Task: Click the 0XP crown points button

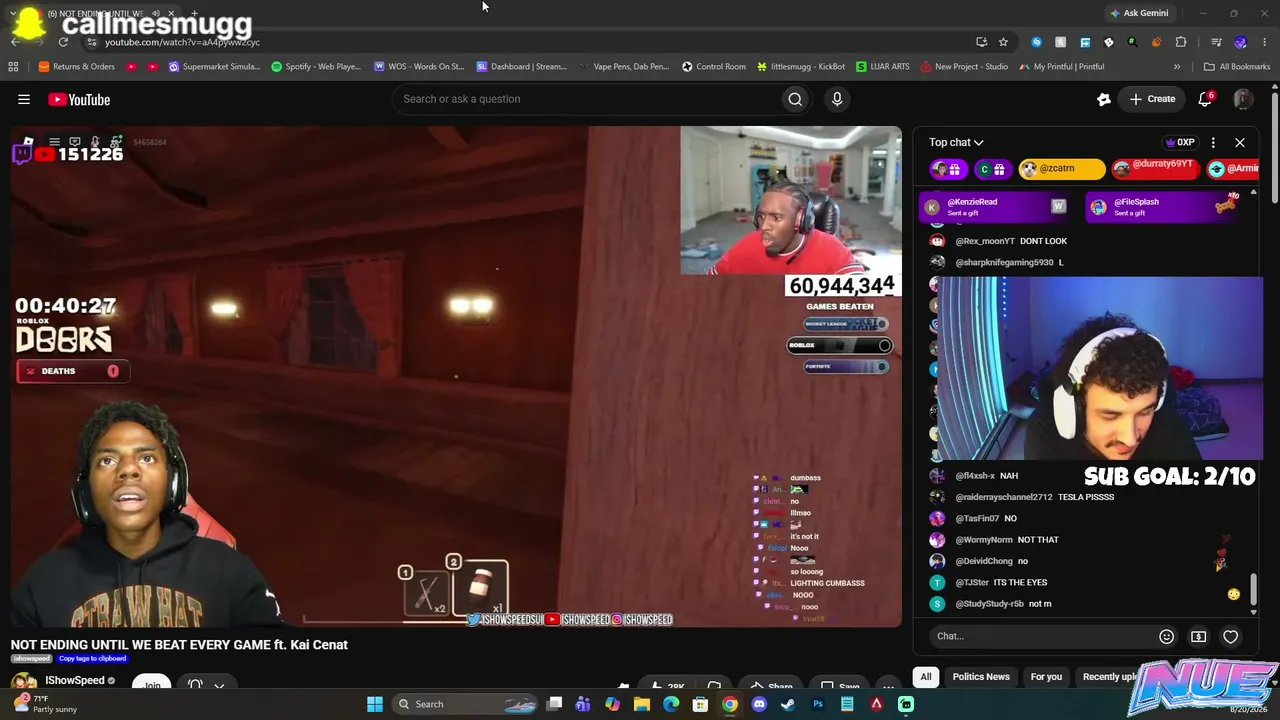Action: tap(1180, 143)
